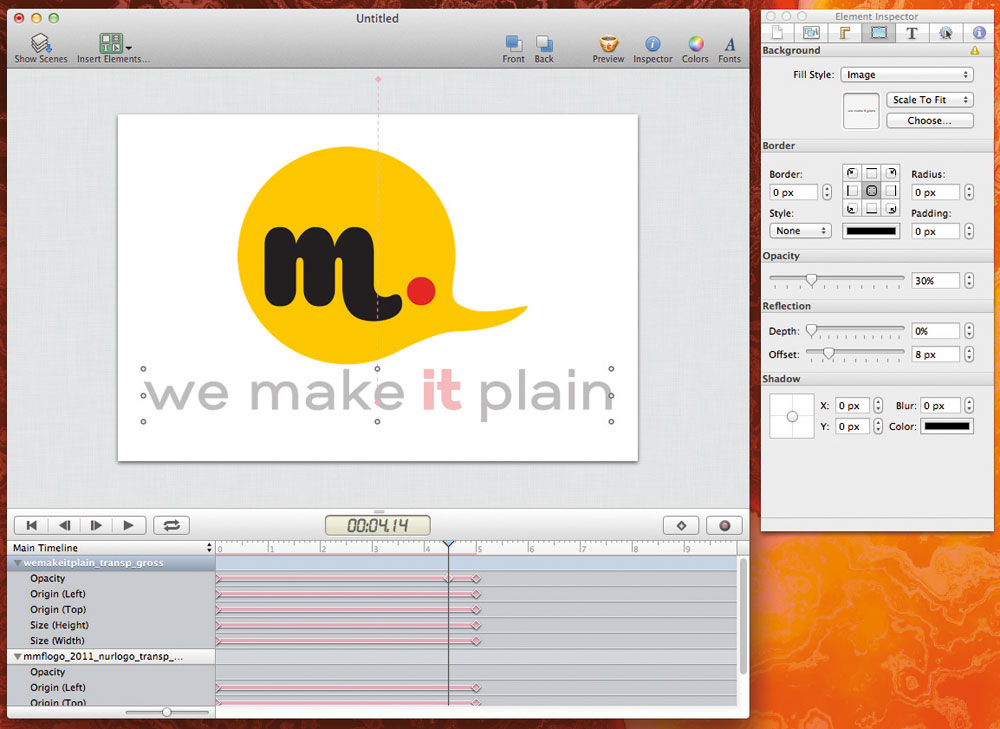
Task: Toggle the bottom edge border selector
Action: tap(872, 209)
